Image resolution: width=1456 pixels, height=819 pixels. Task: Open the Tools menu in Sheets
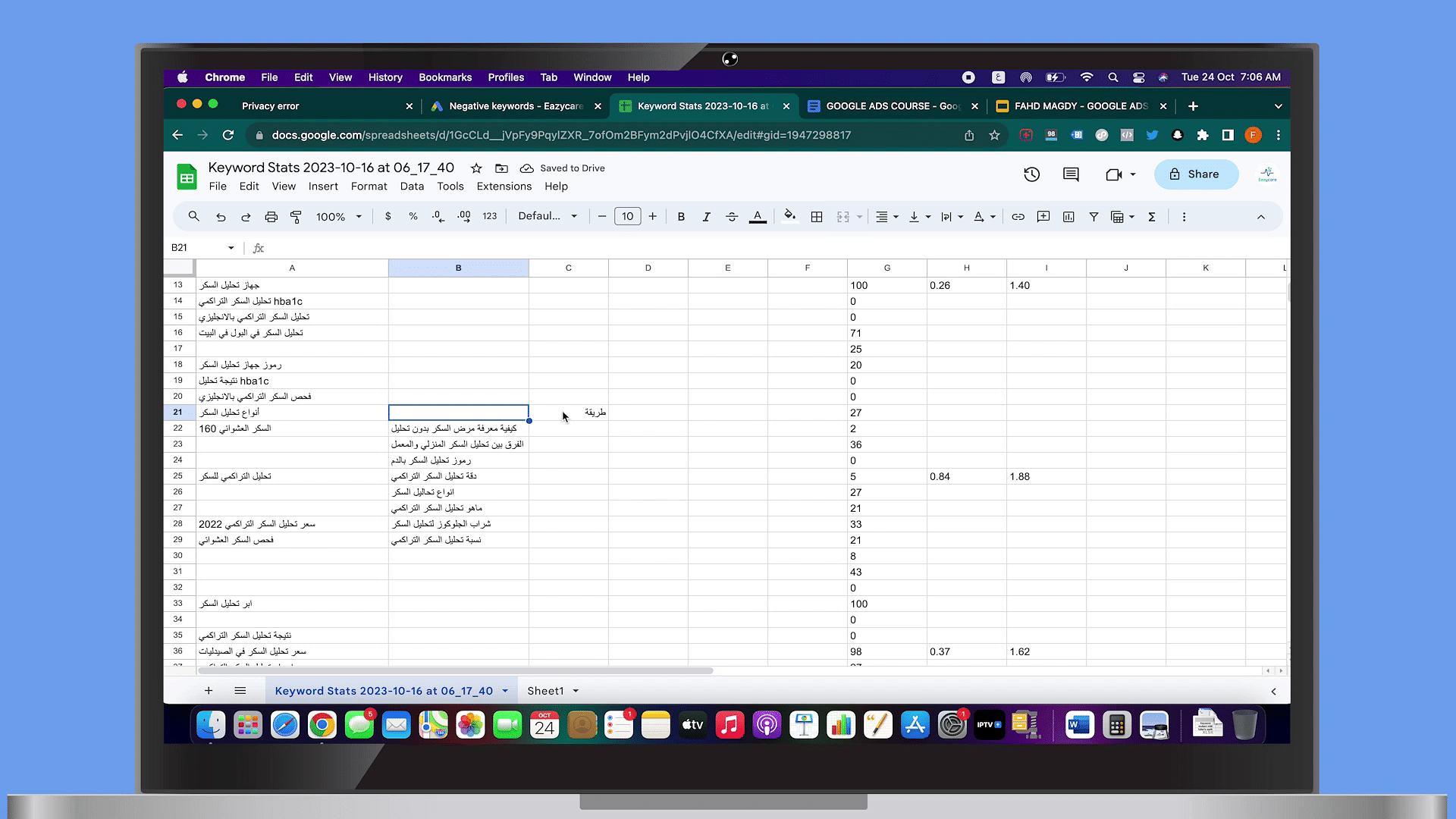click(x=450, y=187)
